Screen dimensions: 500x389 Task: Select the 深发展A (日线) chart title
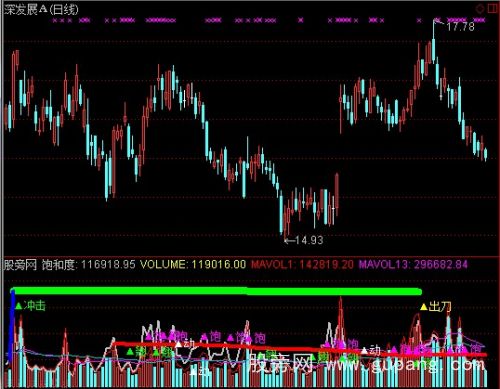[x=41, y=9]
